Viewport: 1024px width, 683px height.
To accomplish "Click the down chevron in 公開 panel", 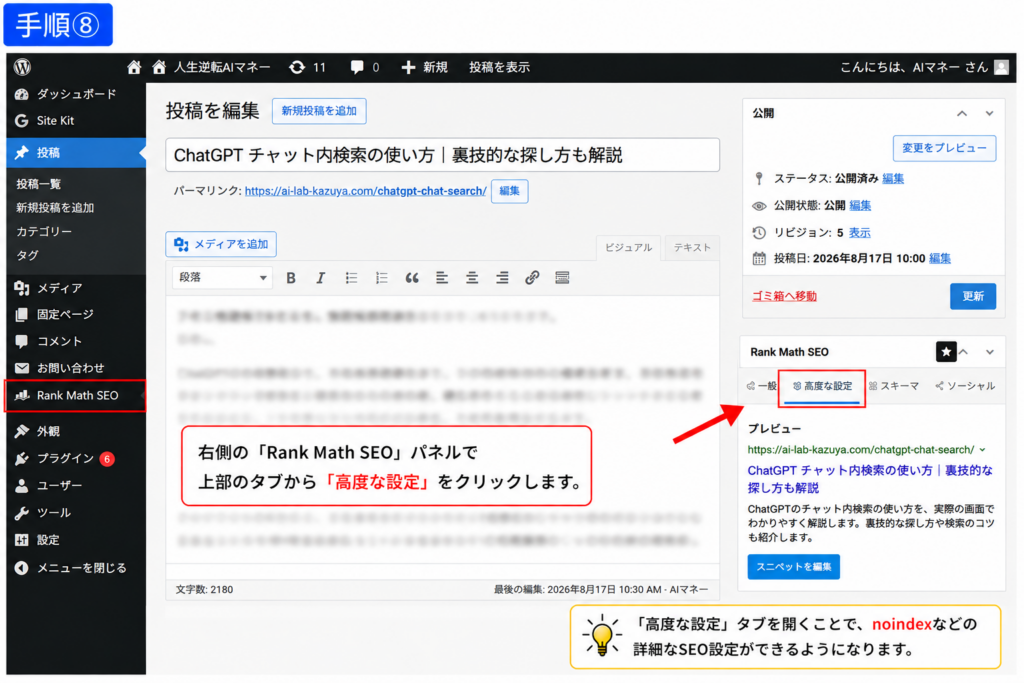I will [x=990, y=114].
